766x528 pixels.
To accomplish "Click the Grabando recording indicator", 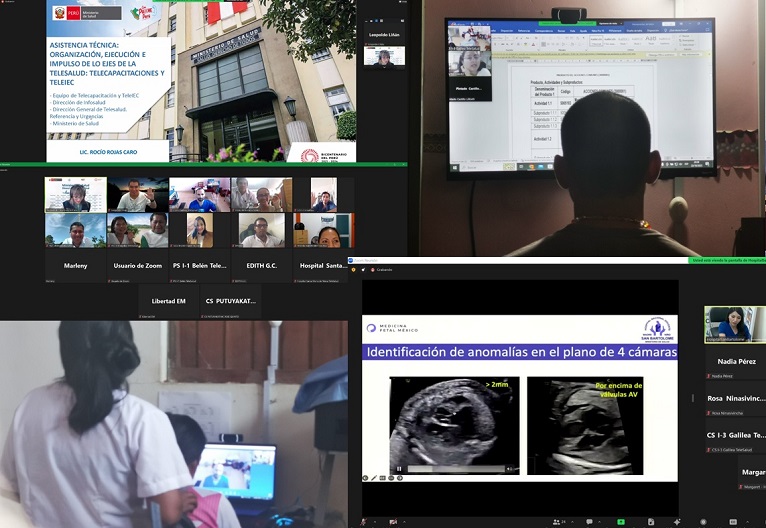I will point(382,270).
